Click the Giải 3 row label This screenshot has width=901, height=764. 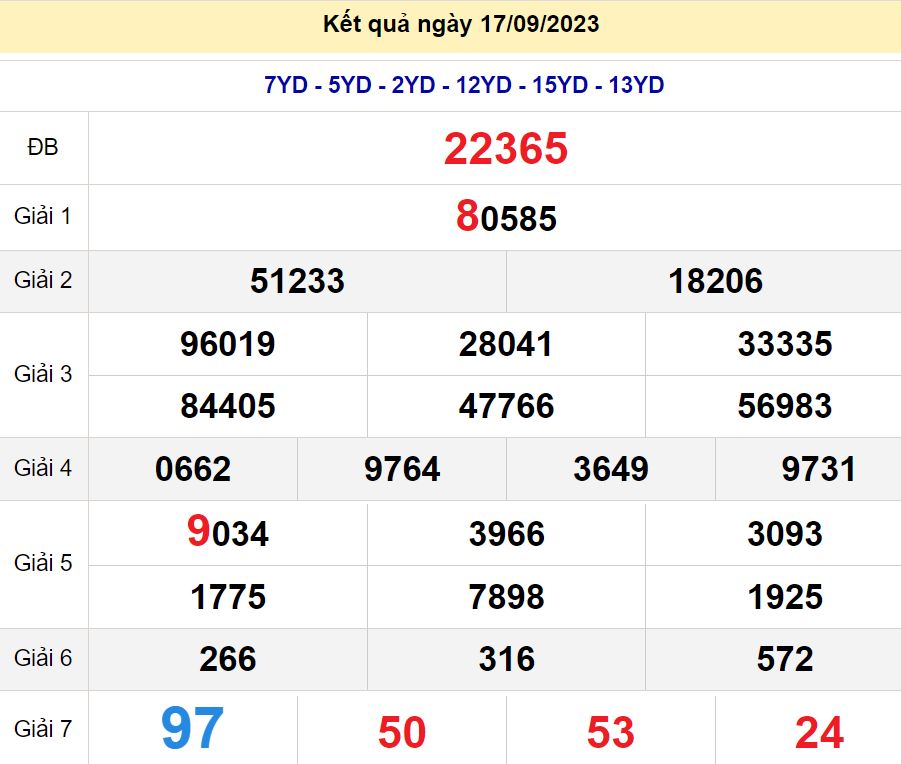tap(43, 374)
